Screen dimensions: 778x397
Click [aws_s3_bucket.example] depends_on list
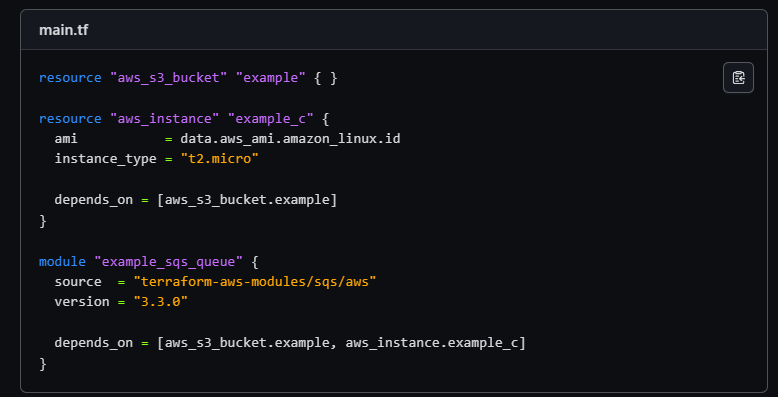247,200
